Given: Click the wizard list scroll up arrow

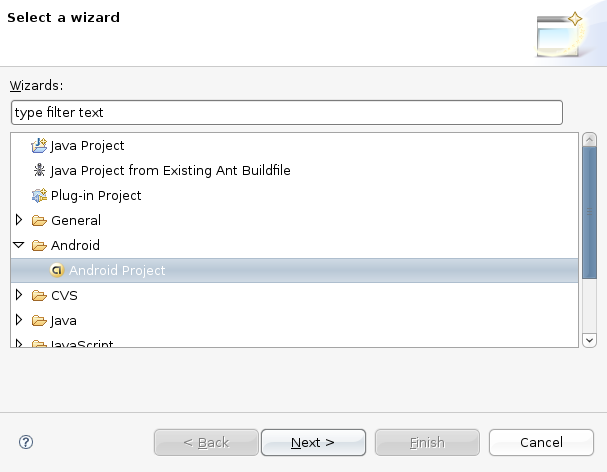Looking at the screenshot, I should [x=589, y=140].
